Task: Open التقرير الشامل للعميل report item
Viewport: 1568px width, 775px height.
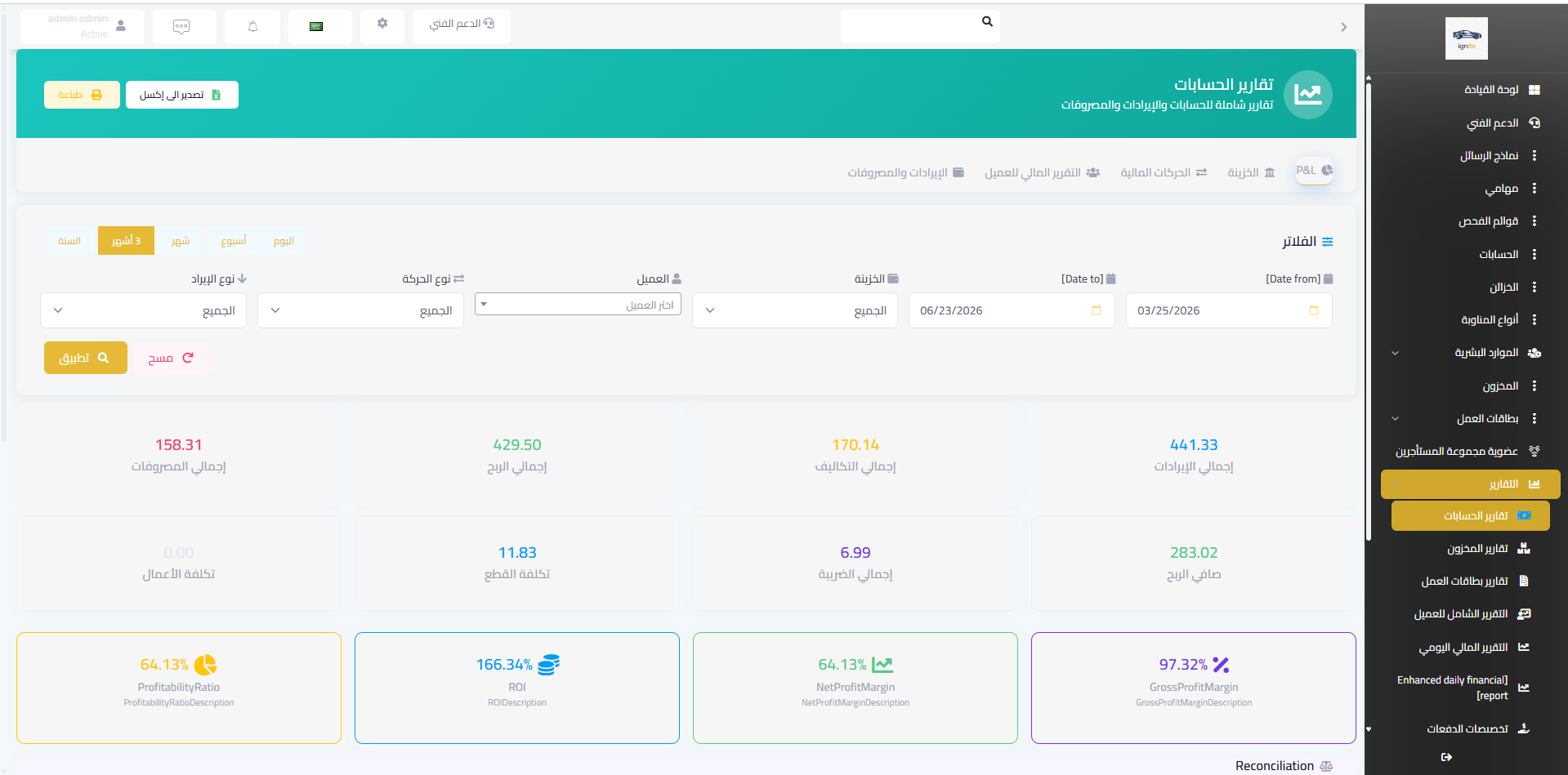Action: tap(1471, 614)
